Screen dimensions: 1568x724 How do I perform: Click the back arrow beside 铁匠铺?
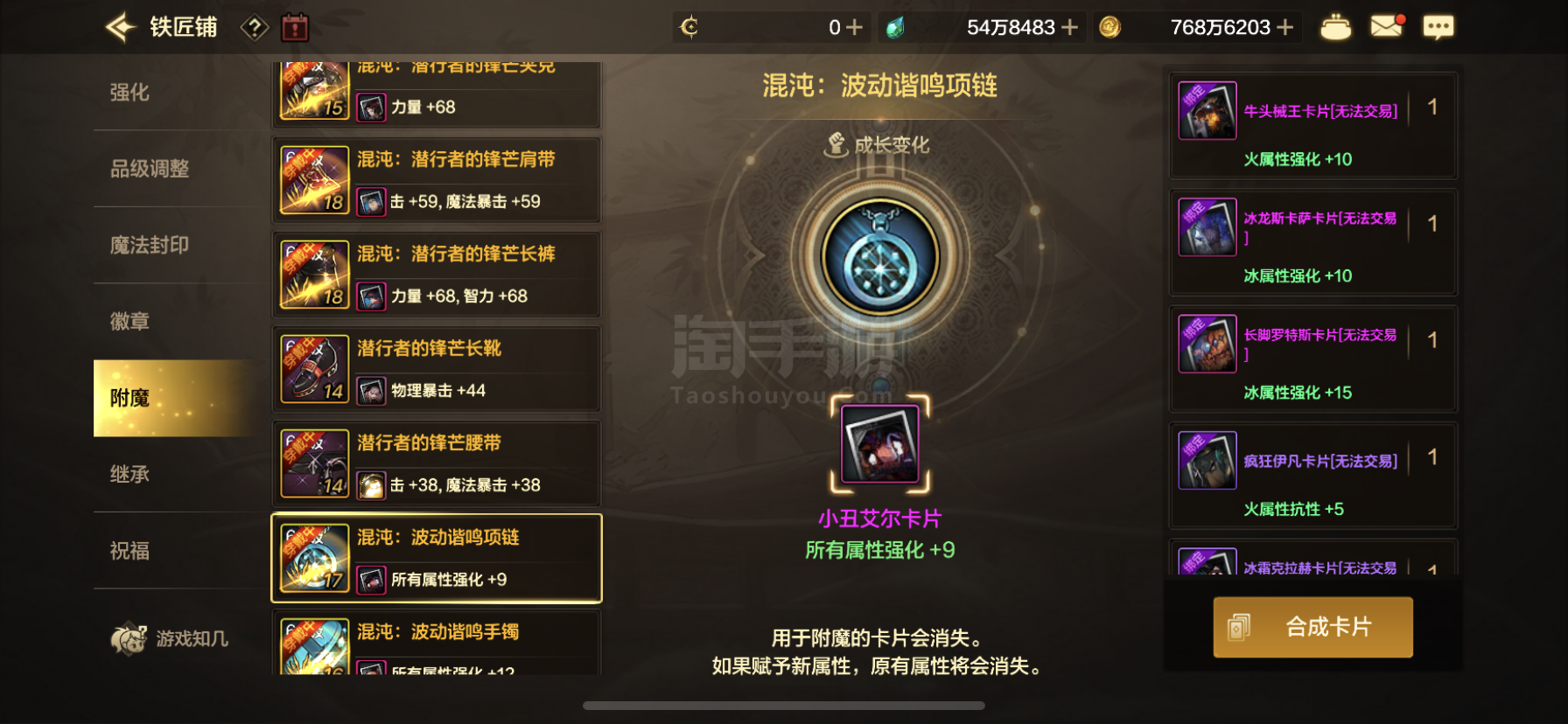(121, 27)
